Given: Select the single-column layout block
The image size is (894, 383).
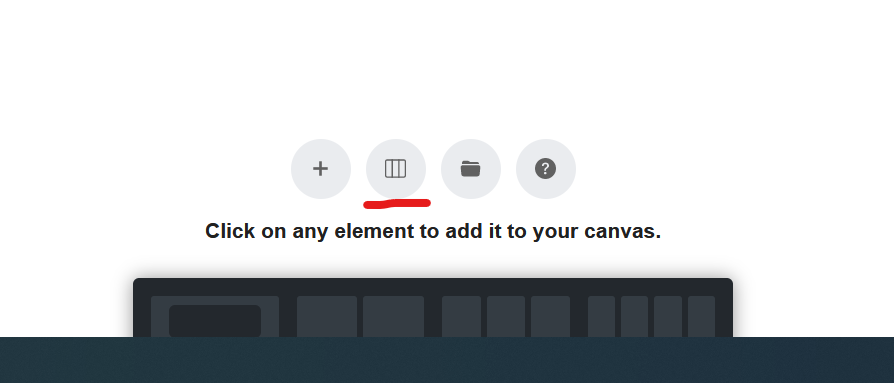Looking at the screenshot, I should point(215,316).
